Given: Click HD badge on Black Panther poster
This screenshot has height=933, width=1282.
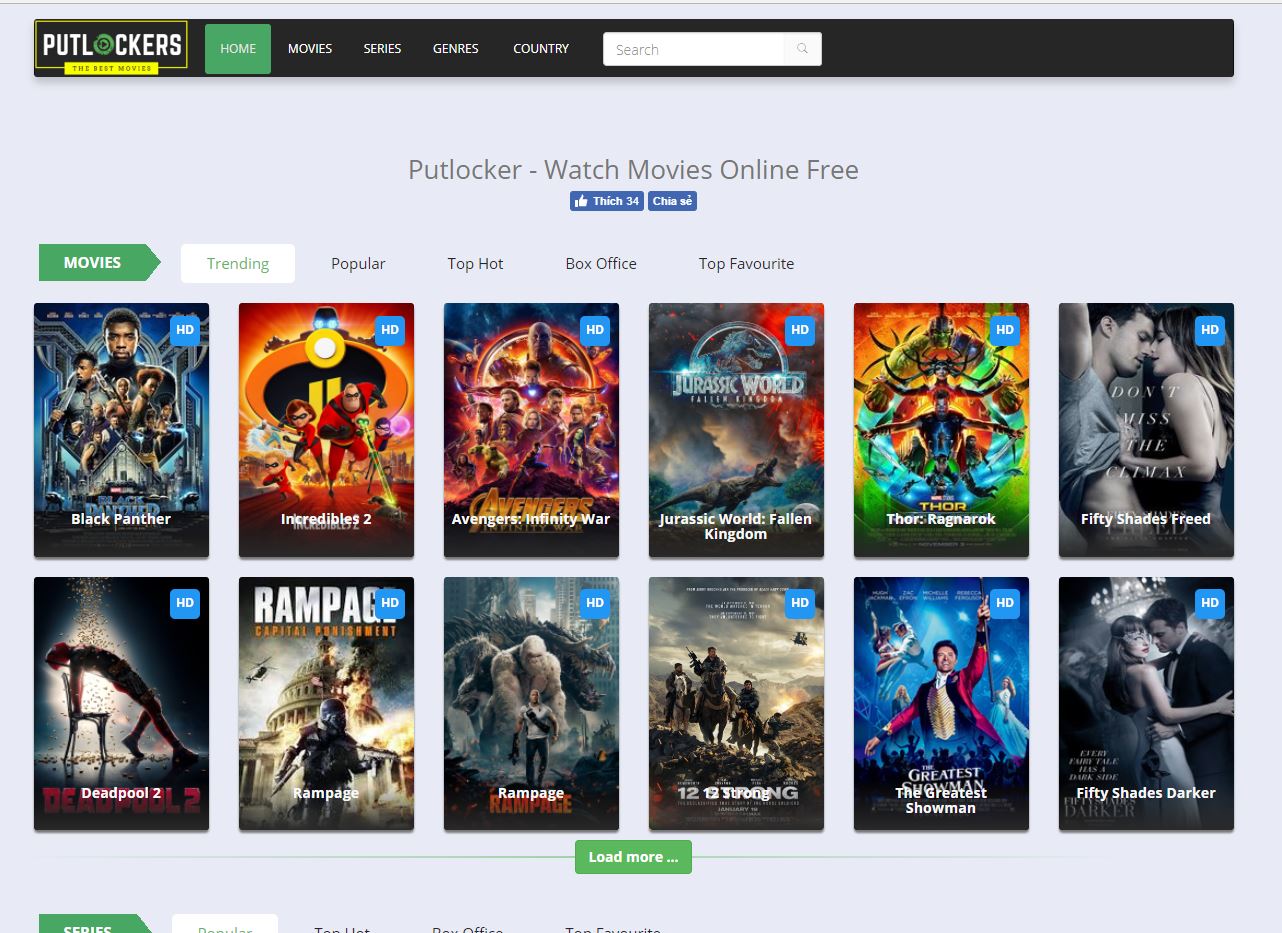Looking at the screenshot, I should coord(185,330).
